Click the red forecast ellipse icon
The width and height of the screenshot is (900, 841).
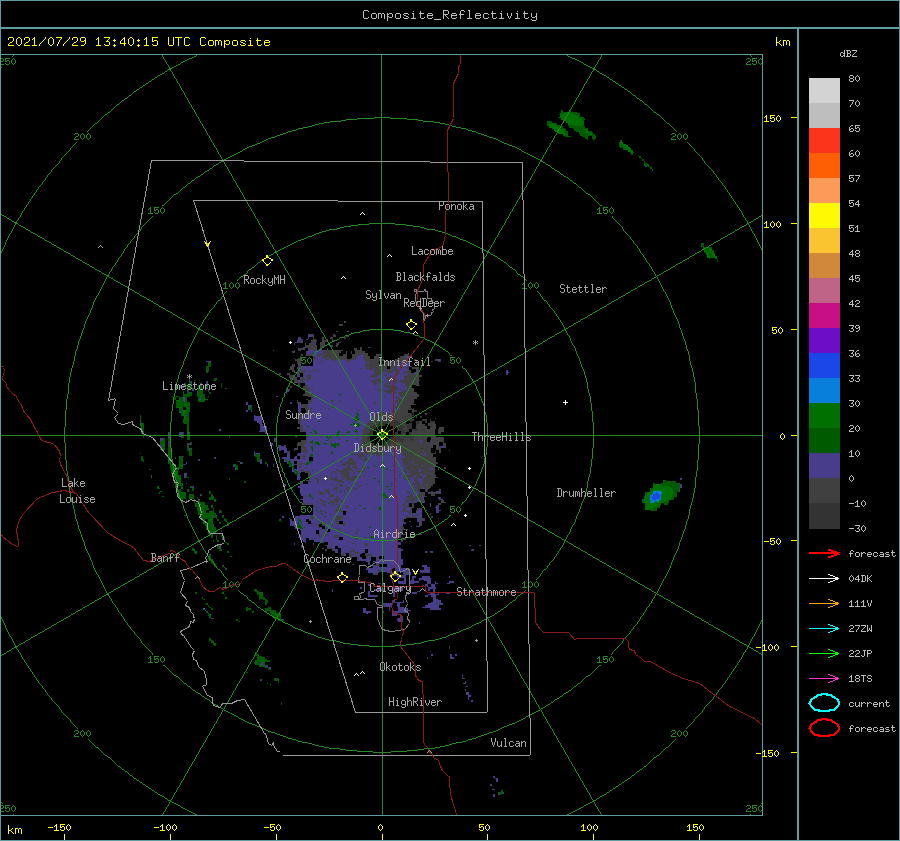click(824, 728)
